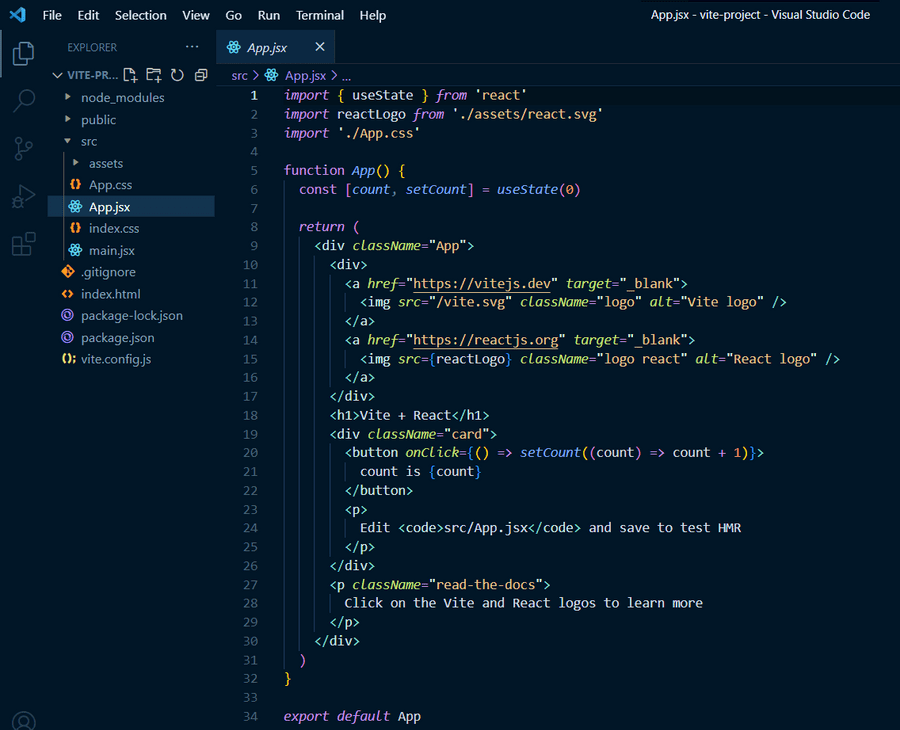
Task: Create a New Folder using the Explorer toolbar
Action: (152, 74)
